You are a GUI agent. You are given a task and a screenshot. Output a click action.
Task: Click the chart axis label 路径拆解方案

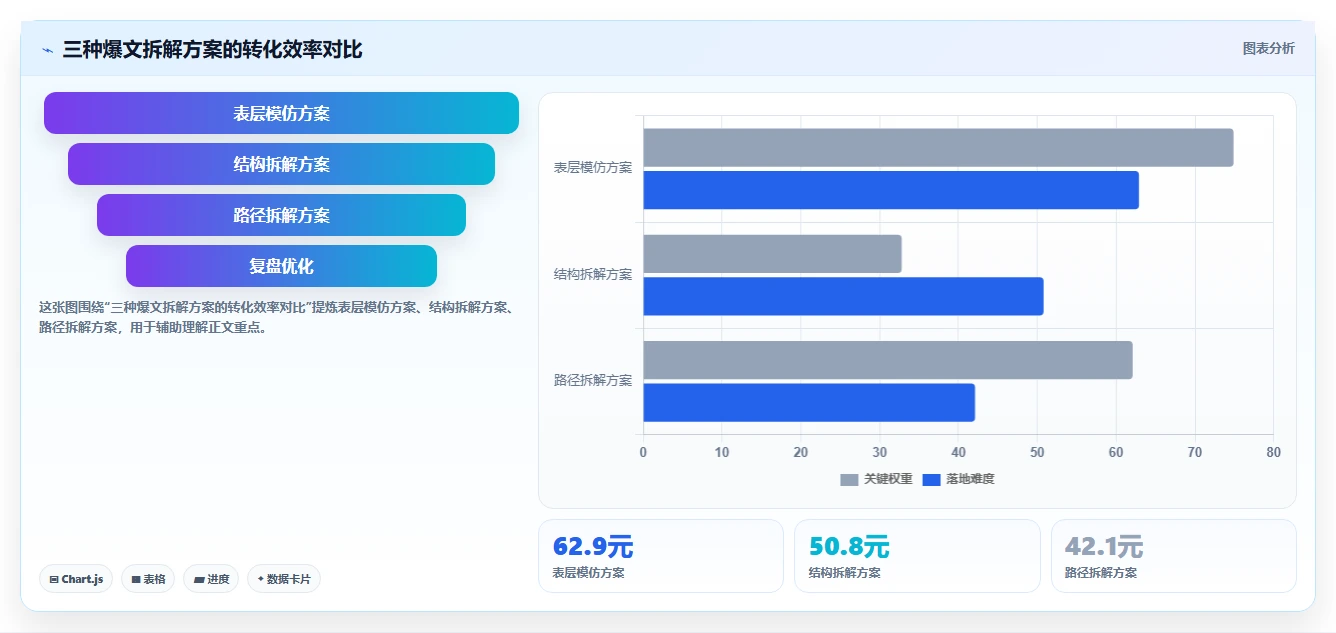593,380
